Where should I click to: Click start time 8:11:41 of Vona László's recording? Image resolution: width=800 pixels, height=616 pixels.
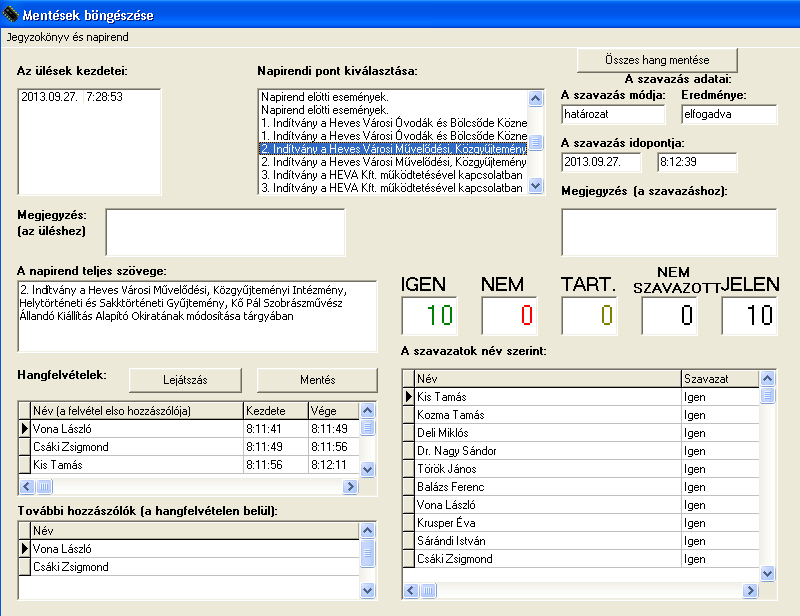tap(276, 429)
